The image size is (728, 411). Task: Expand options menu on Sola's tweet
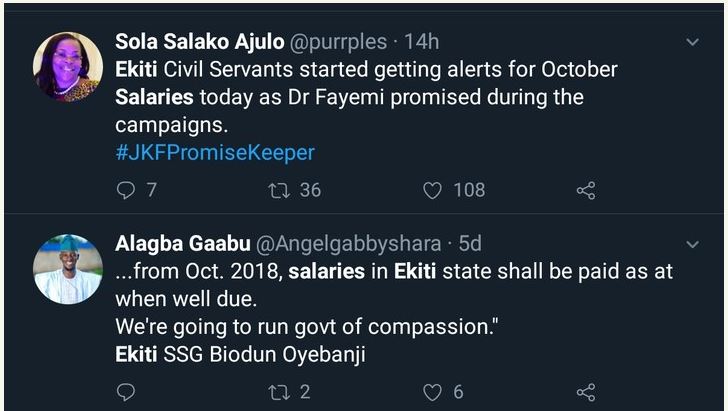coord(692,43)
